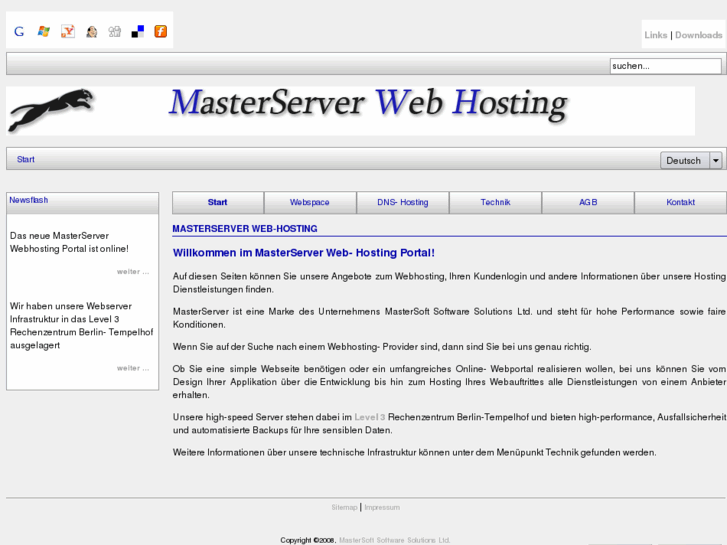Image resolution: width=727 pixels, height=545 pixels.
Task: Open the Deutsch language dropdown
Action: tap(691, 160)
